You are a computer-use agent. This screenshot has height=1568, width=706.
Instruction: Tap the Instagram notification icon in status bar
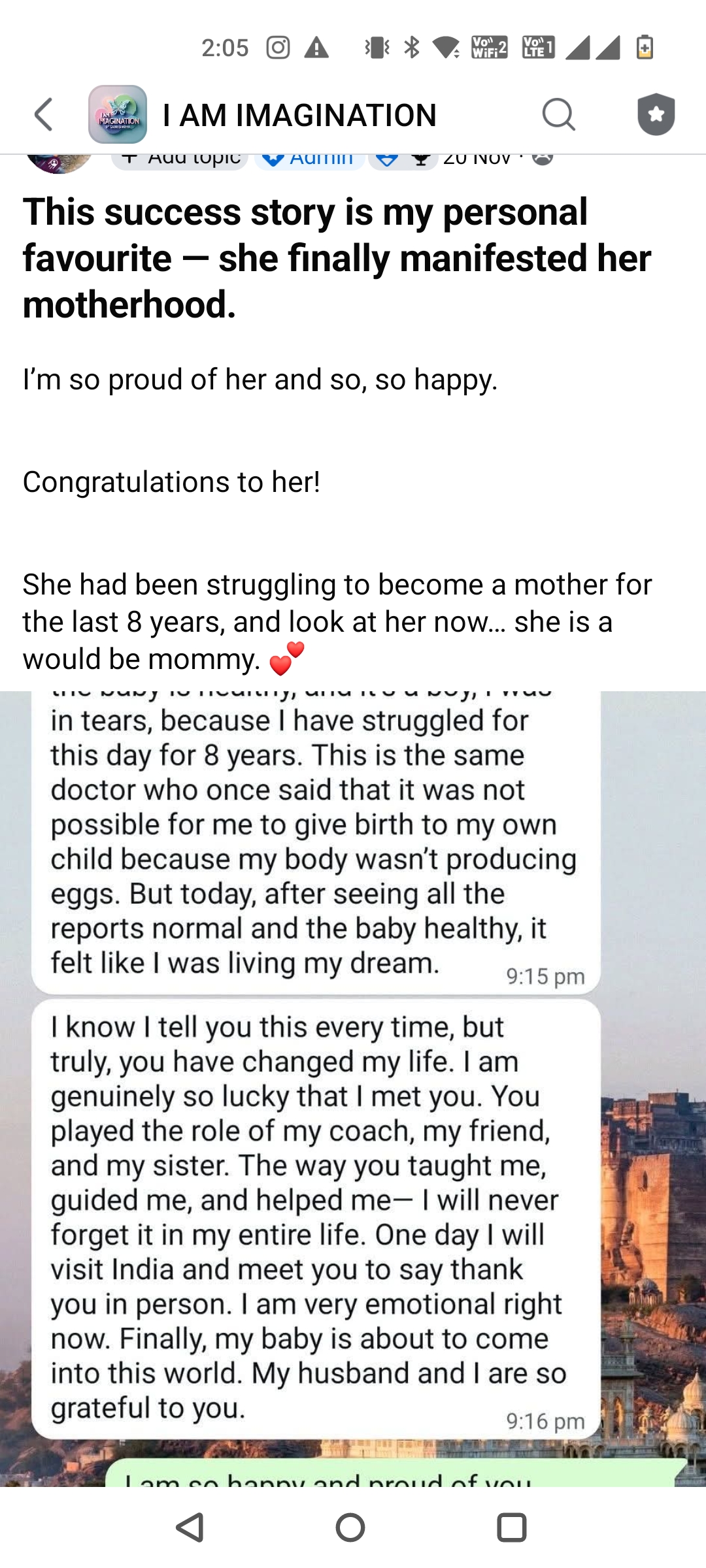(278, 48)
